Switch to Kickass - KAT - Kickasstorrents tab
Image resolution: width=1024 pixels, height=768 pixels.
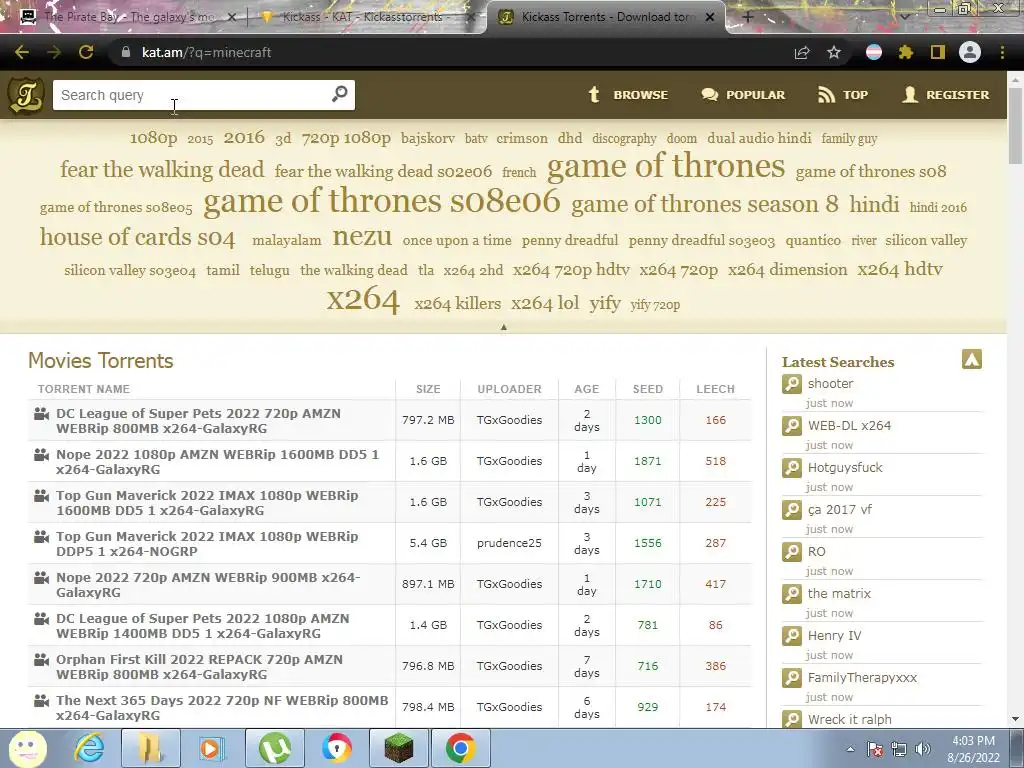coord(366,17)
